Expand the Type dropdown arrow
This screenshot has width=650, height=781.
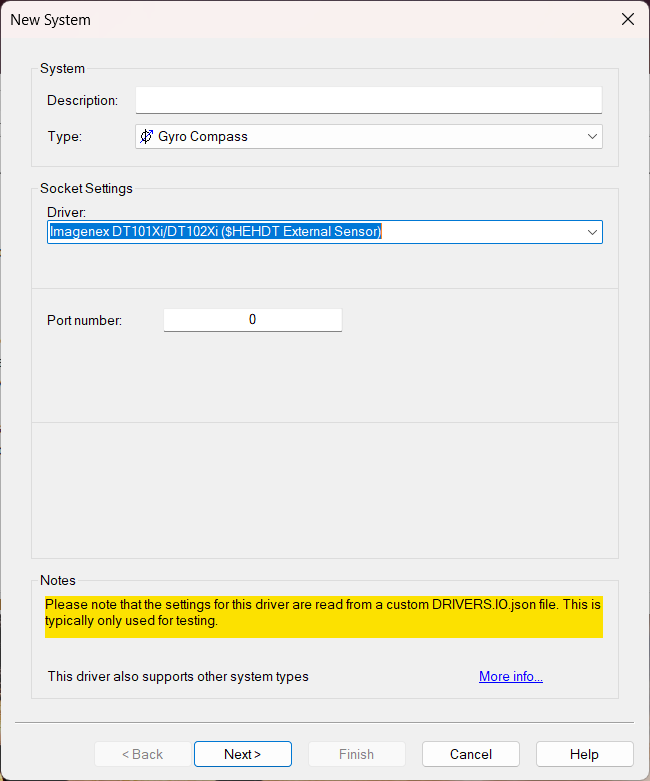[x=592, y=136]
